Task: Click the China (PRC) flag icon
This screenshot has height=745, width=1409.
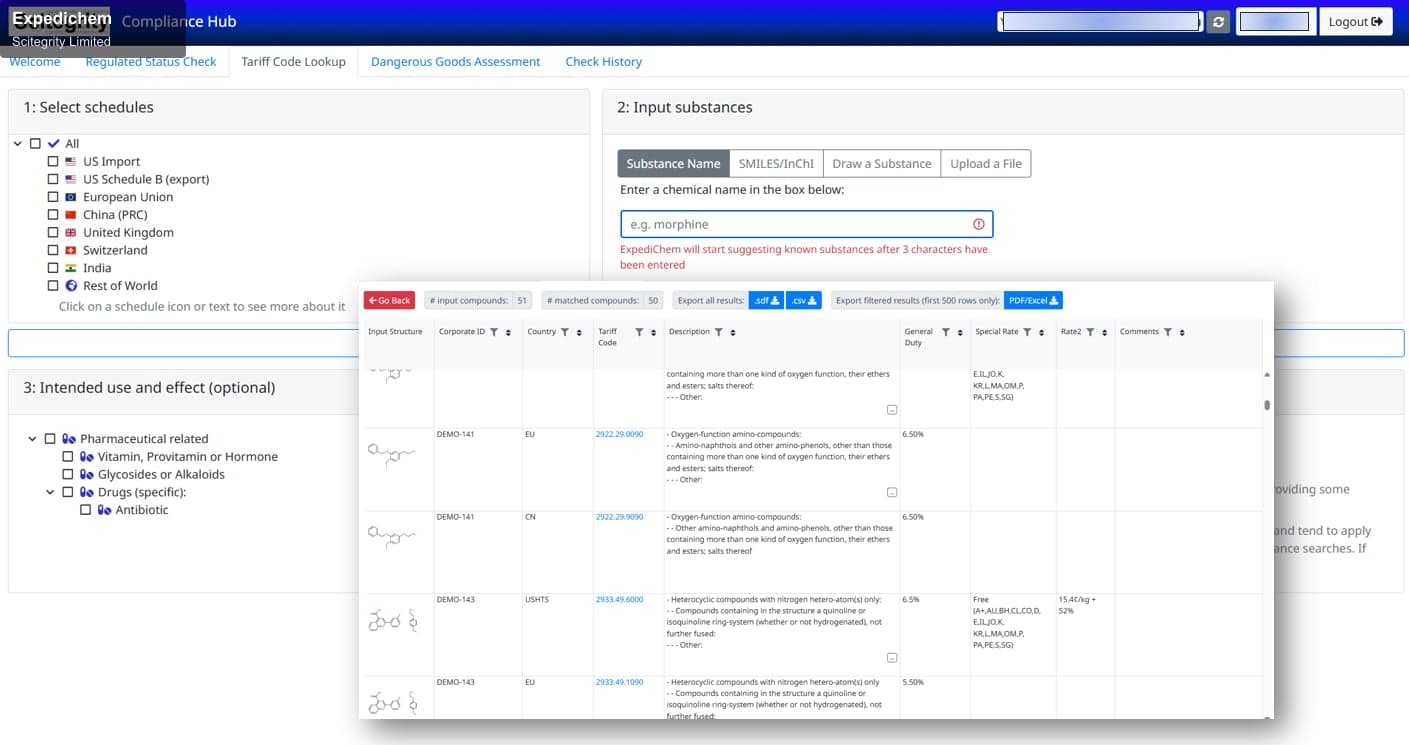Action: tap(70, 215)
